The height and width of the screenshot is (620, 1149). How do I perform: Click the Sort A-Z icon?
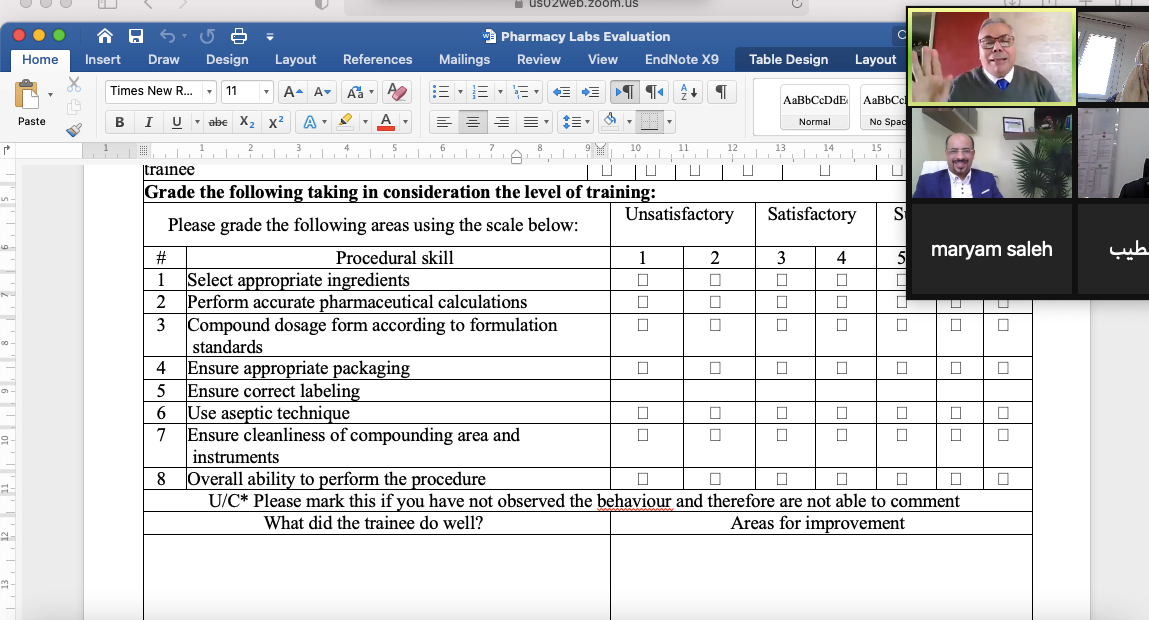[x=689, y=92]
